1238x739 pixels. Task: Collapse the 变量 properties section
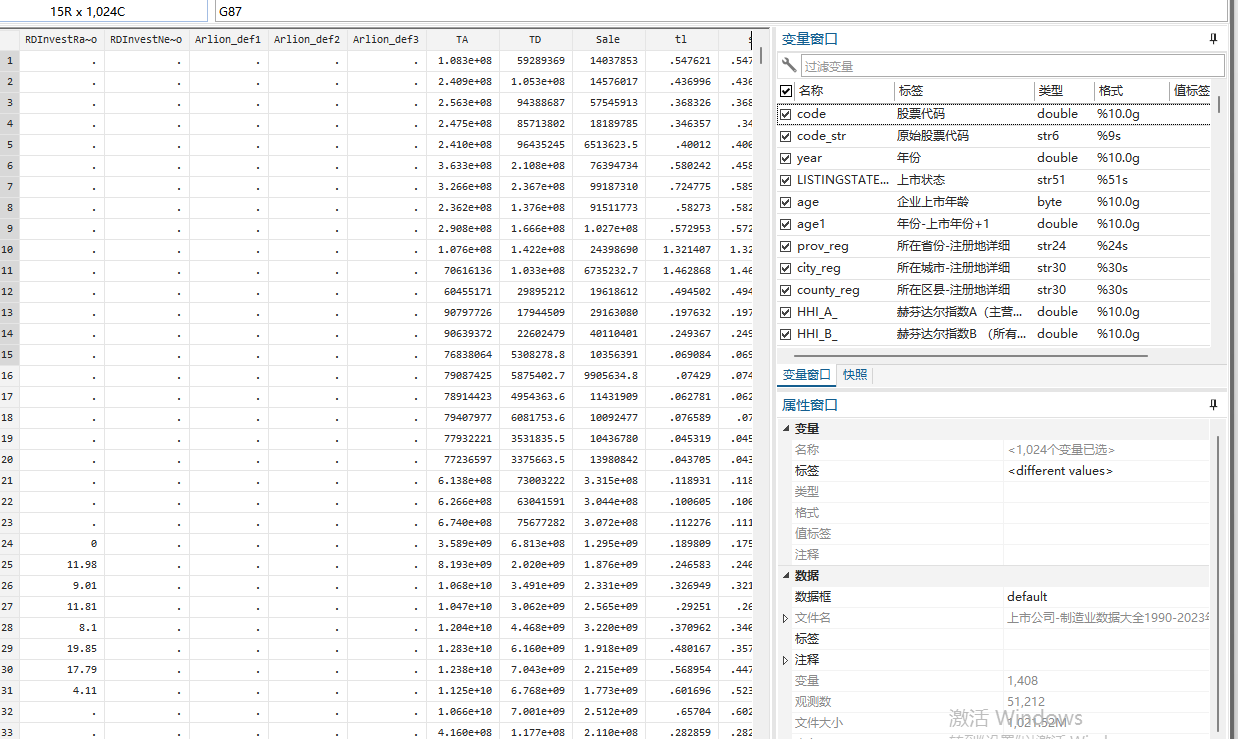786,429
